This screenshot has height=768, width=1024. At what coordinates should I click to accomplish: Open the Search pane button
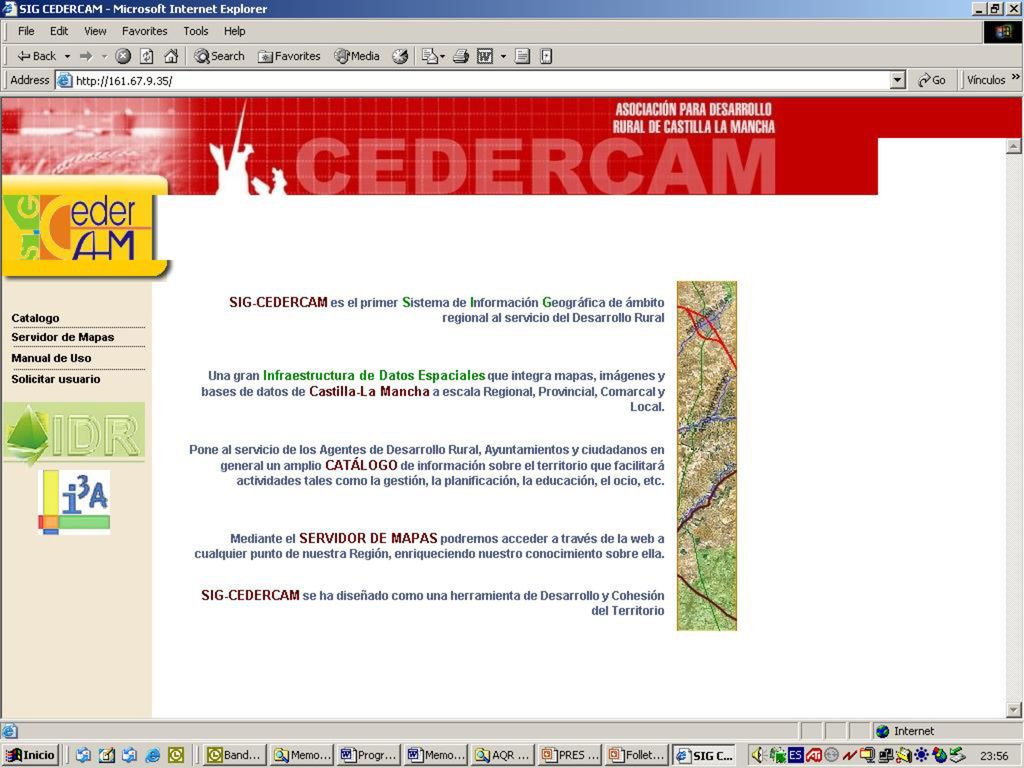[x=219, y=56]
